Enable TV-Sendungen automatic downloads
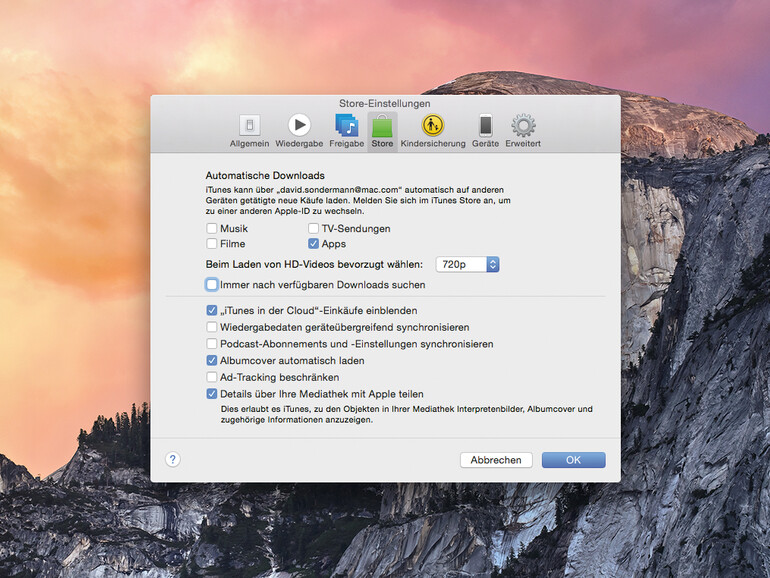This screenshot has width=770, height=578. (314, 229)
